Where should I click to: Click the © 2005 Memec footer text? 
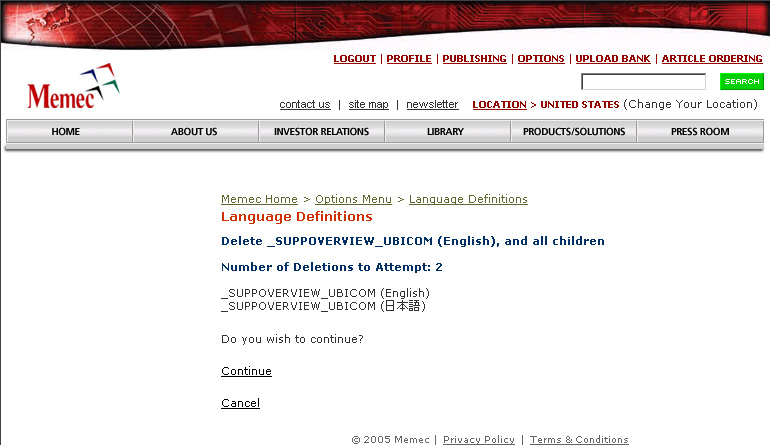(390, 440)
